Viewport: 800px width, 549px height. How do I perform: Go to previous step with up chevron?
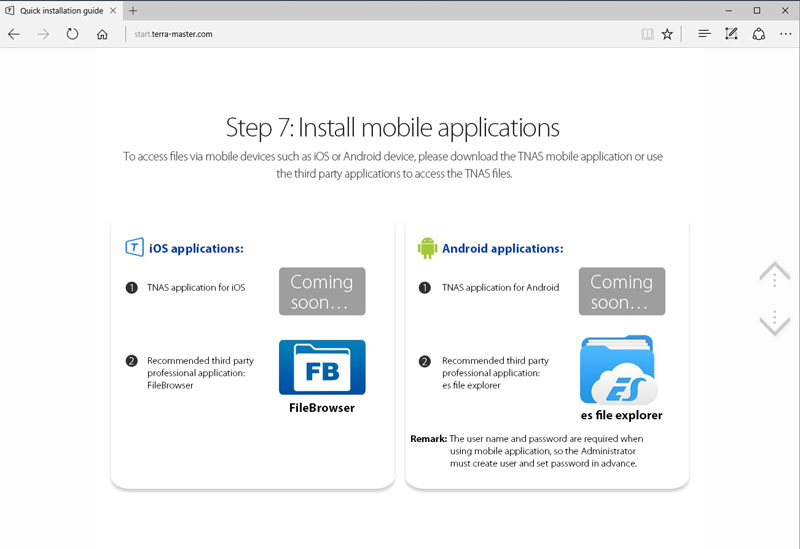(774, 273)
